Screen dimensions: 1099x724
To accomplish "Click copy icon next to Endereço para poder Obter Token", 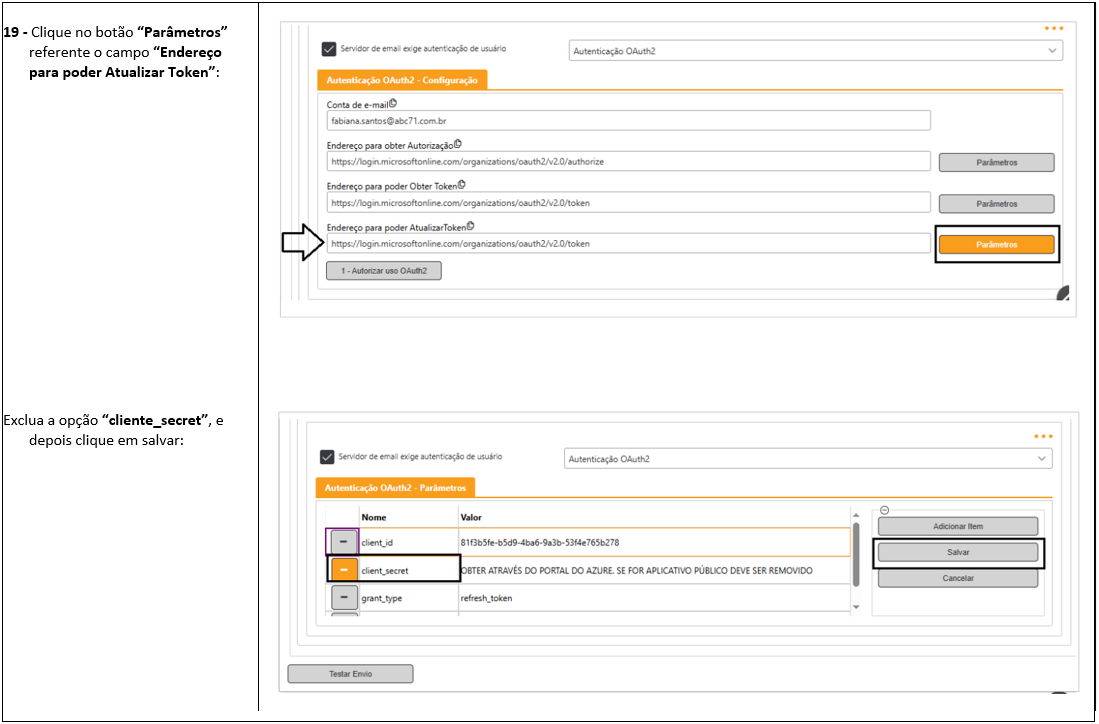I will coord(461,185).
